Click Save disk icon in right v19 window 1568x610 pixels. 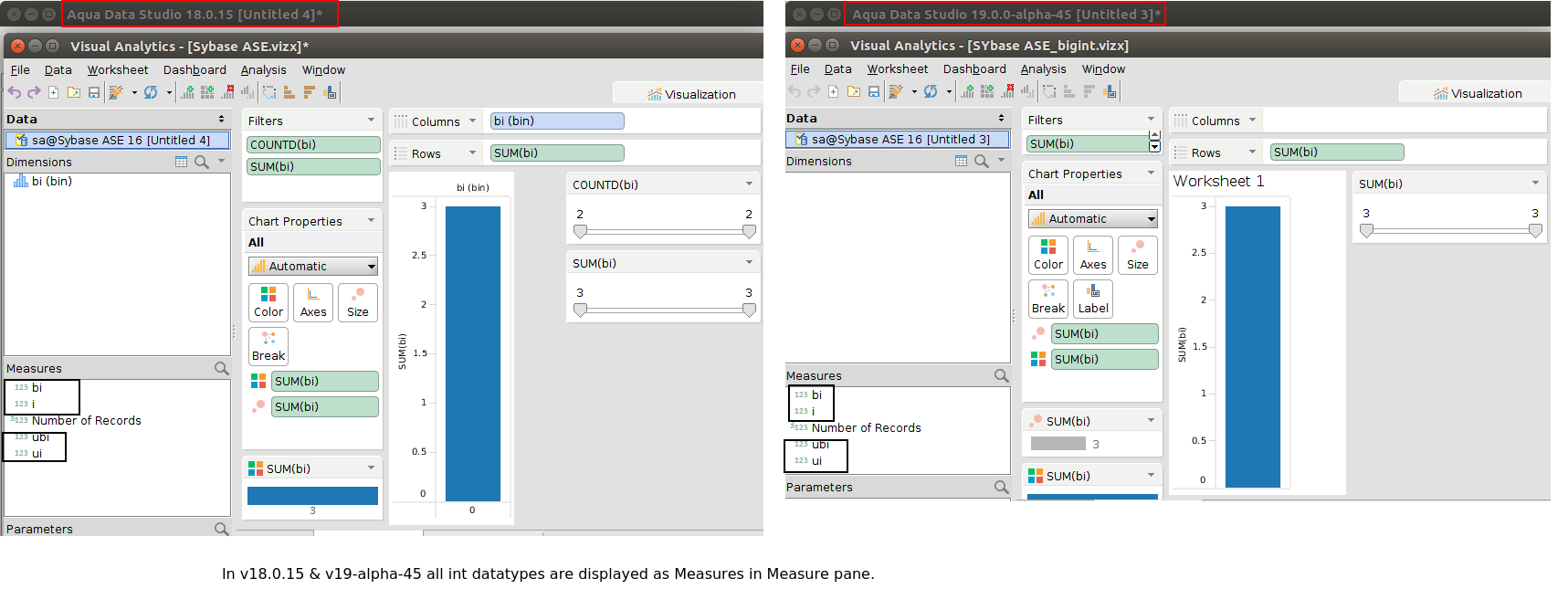click(x=874, y=91)
